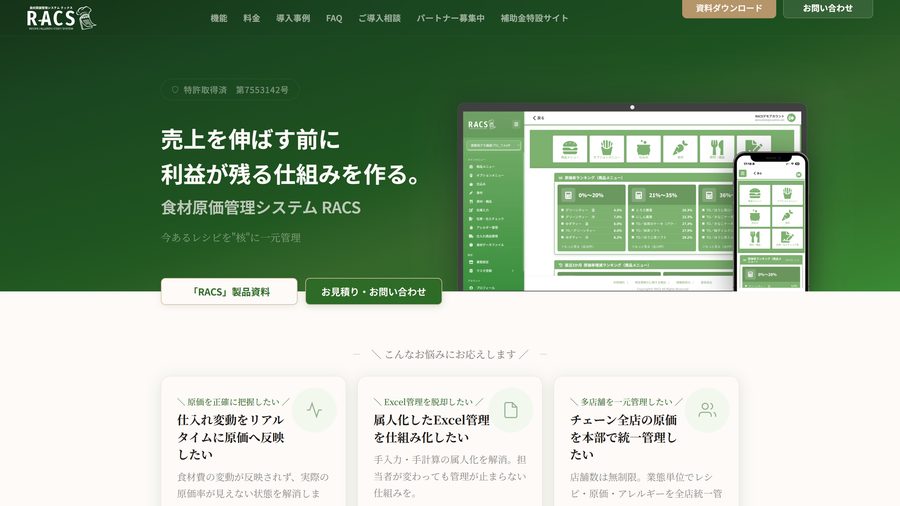
Task: Click the document icon on the Excel card
Action: [x=510, y=410]
